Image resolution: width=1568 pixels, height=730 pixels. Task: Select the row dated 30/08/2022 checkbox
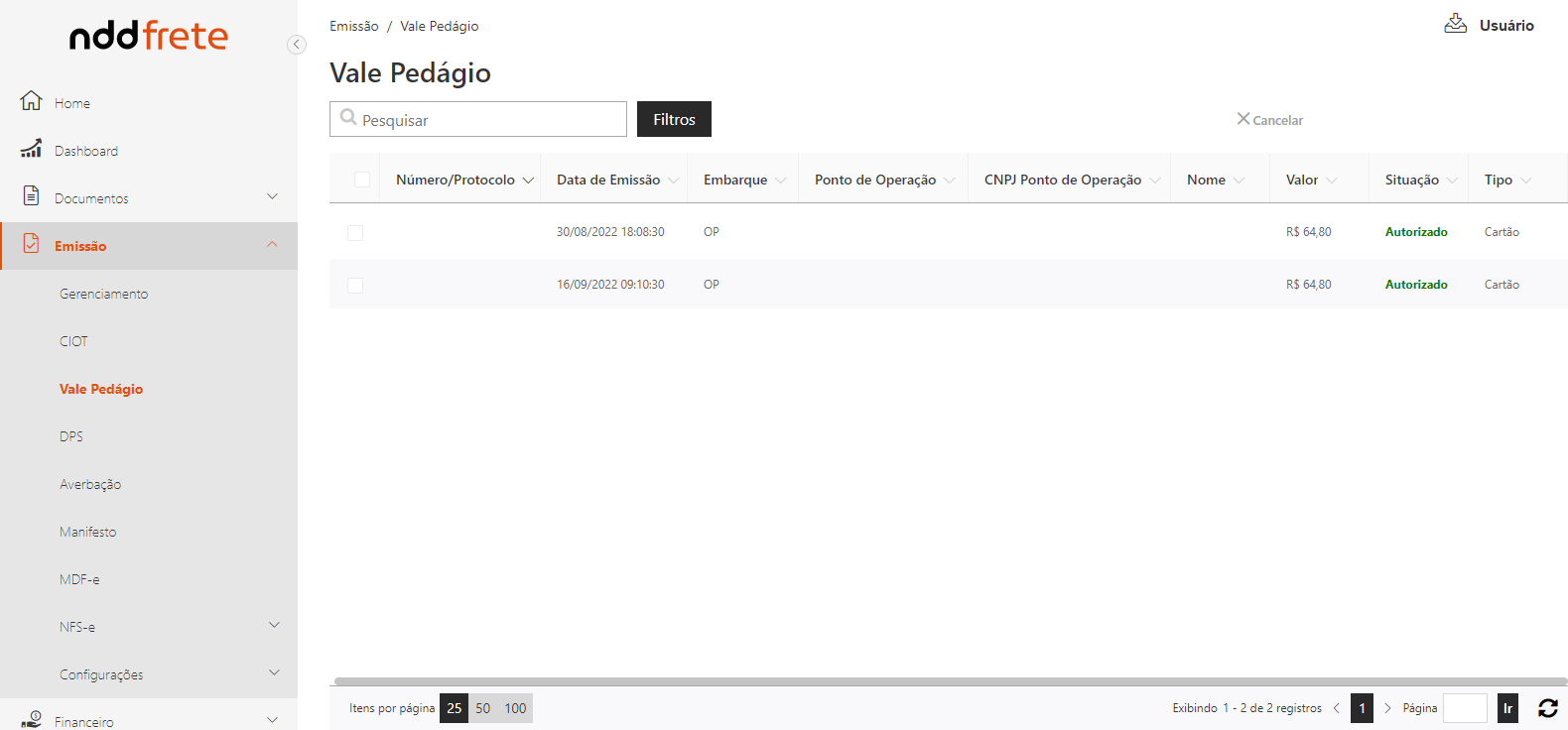click(x=355, y=232)
